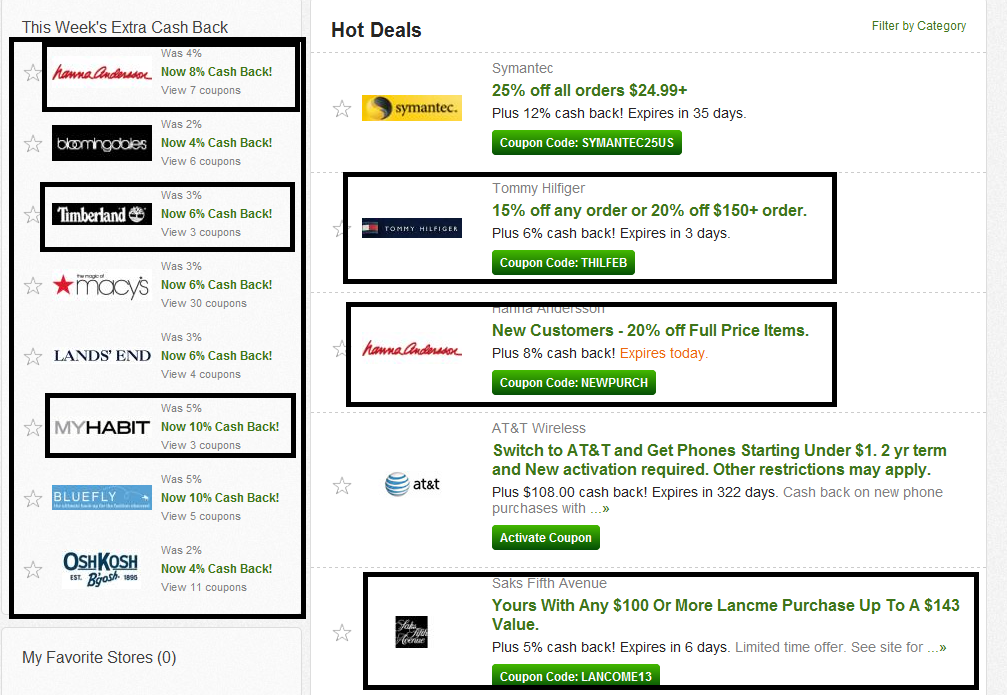Viewport: 1007px width, 695px height.
Task: Favorite Bloomingdale's with its star
Action: [33, 144]
